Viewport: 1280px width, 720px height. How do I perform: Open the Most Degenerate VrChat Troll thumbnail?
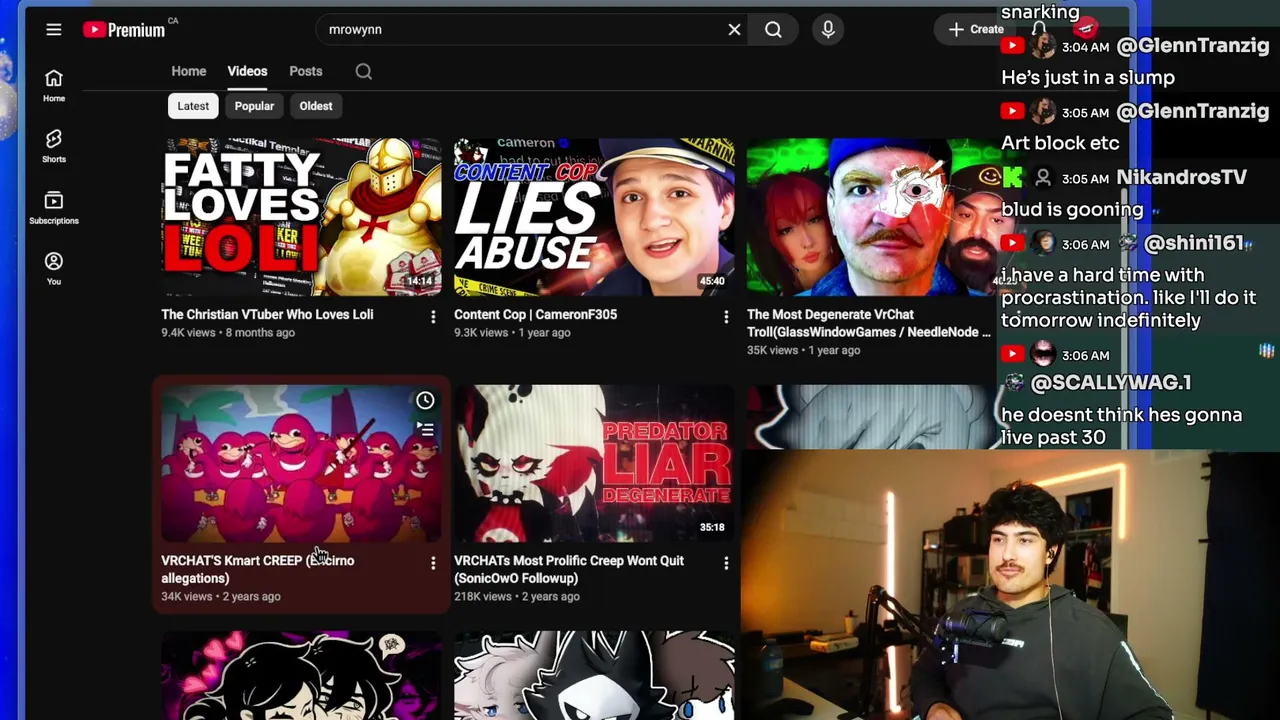click(870, 217)
